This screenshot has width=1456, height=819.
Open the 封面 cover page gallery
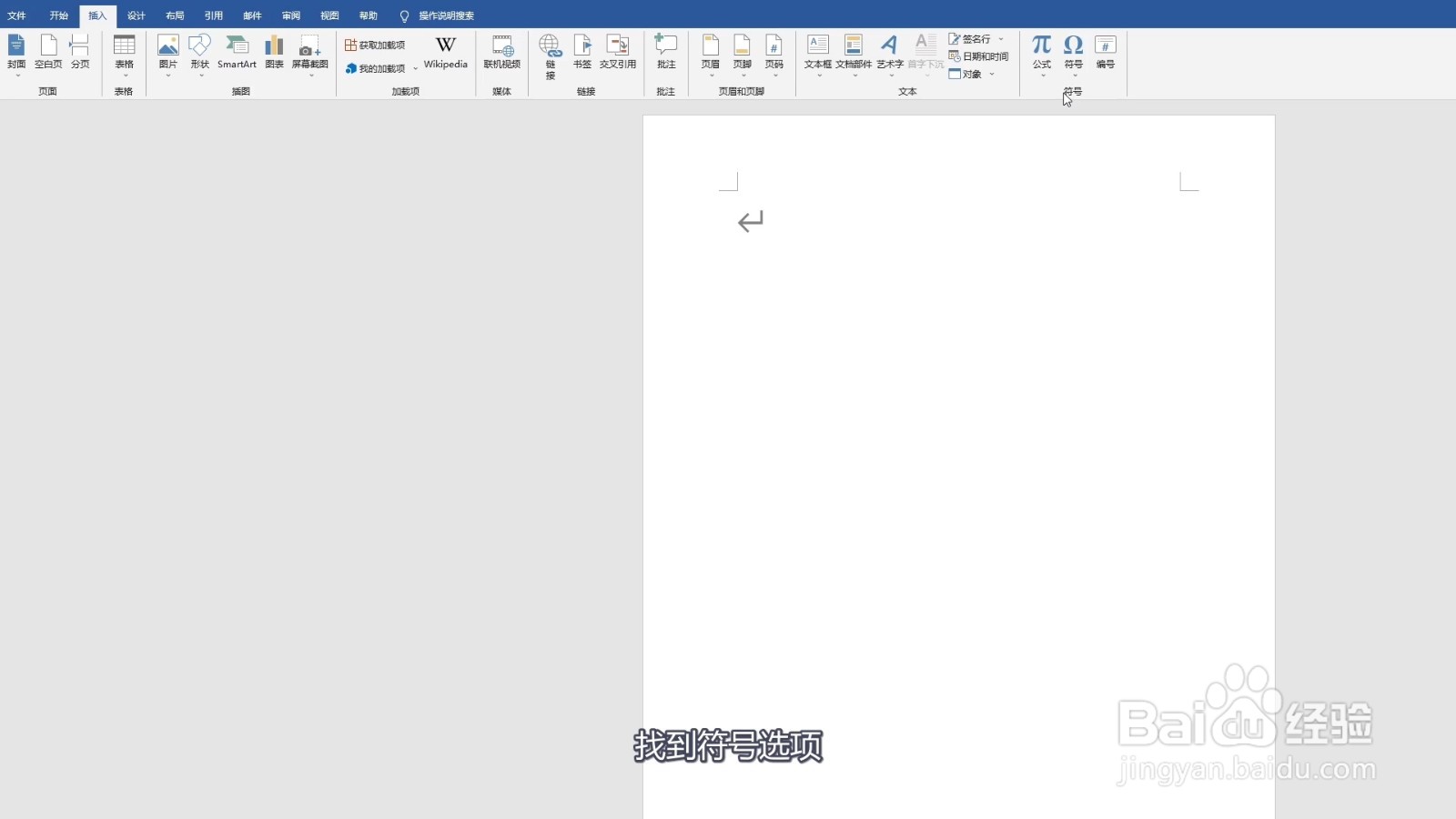pyautogui.click(x=16, y=55)
